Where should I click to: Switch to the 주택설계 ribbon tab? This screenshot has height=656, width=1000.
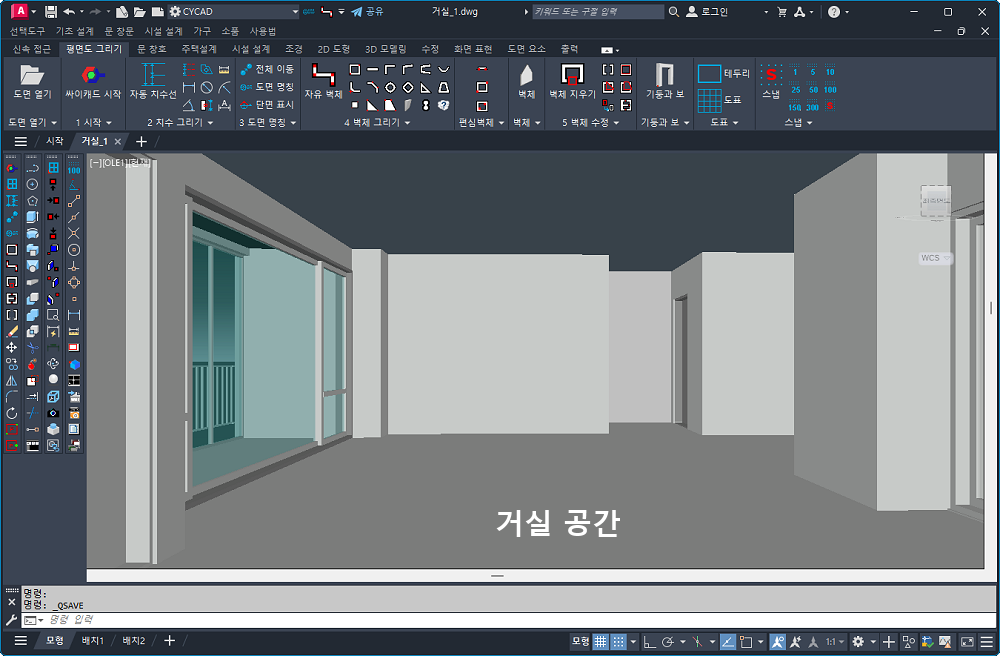(x=199, y=49)
